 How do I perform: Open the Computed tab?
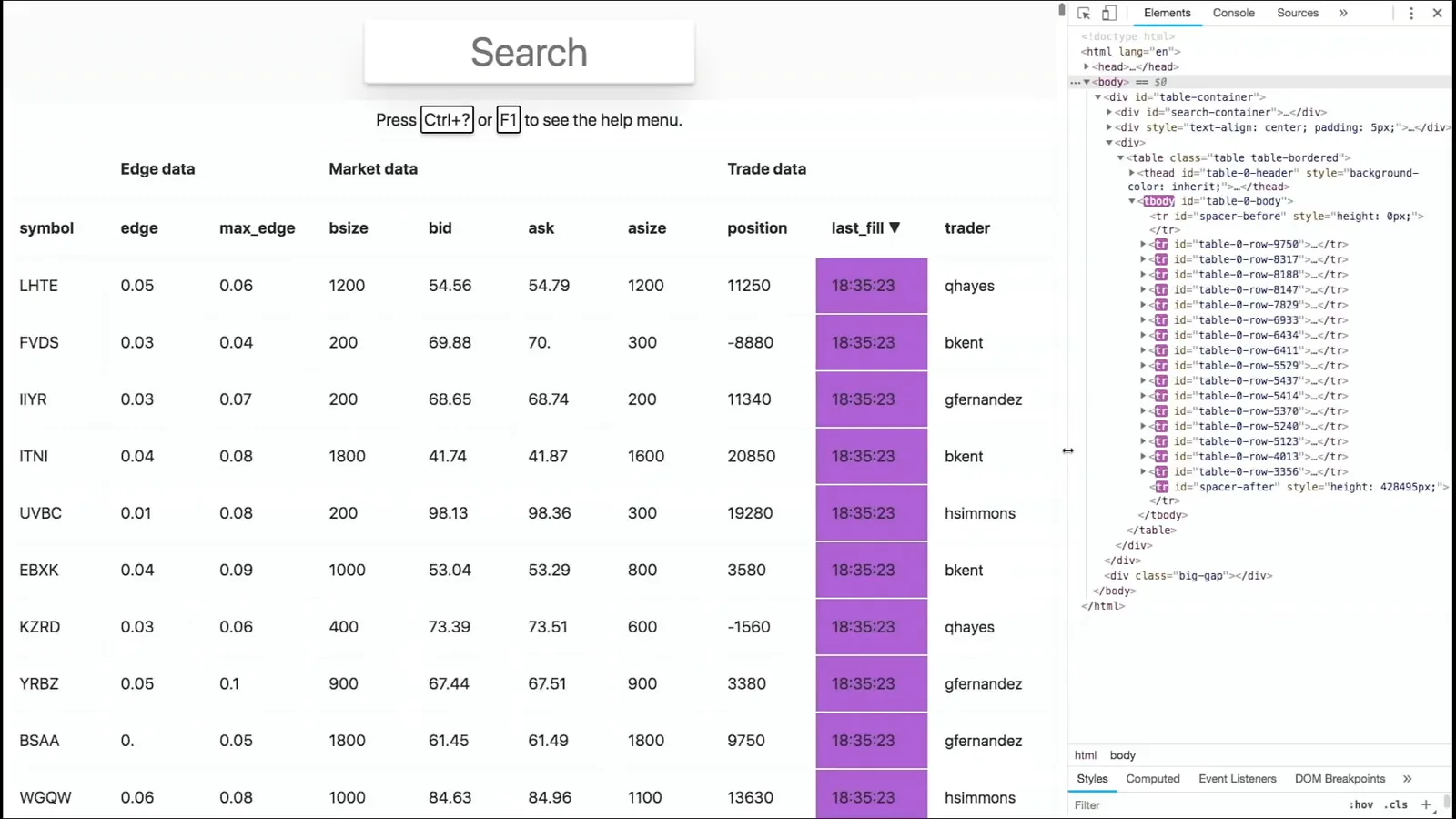tap(1153, 779)
